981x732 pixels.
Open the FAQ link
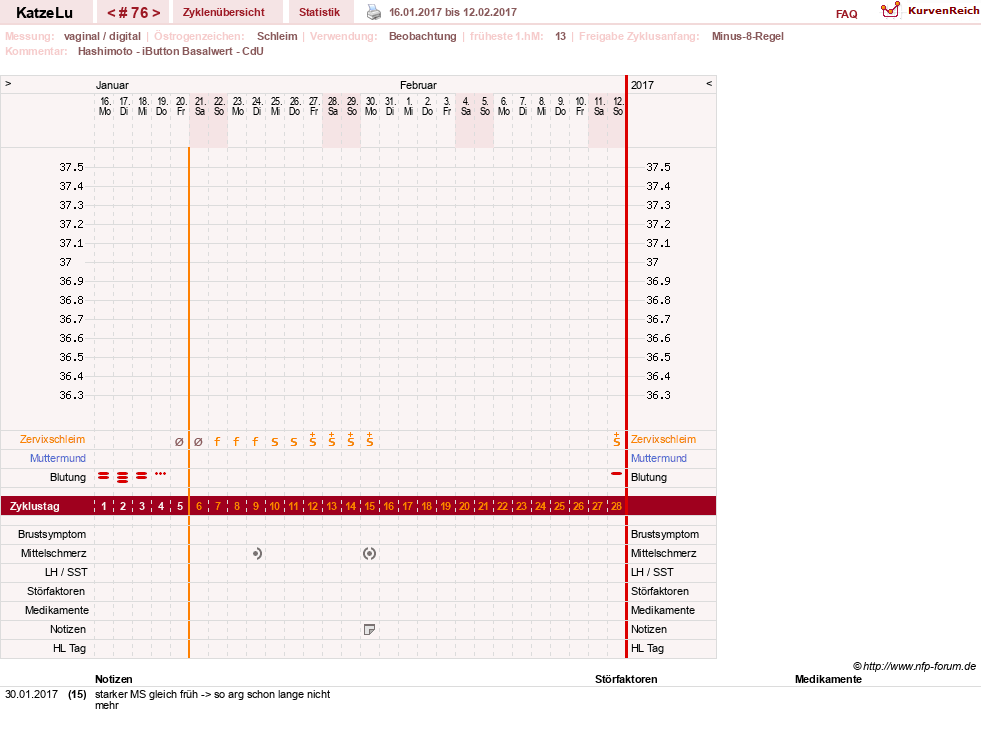pyautogui.click(x=846, y=14)
